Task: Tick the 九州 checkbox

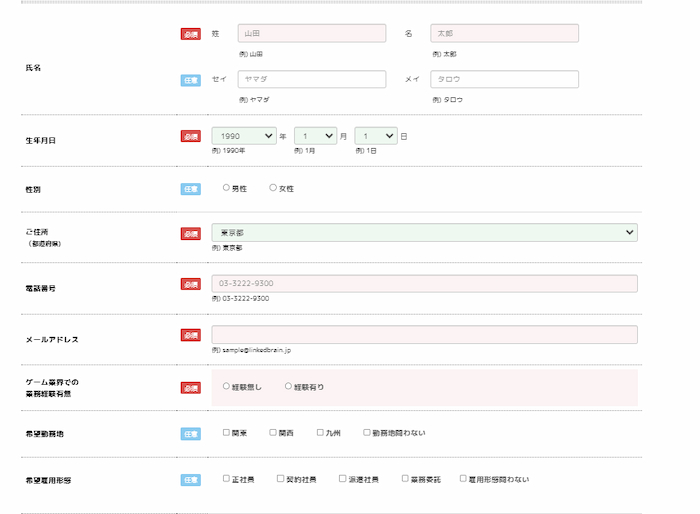Action: tap(320, 433)
